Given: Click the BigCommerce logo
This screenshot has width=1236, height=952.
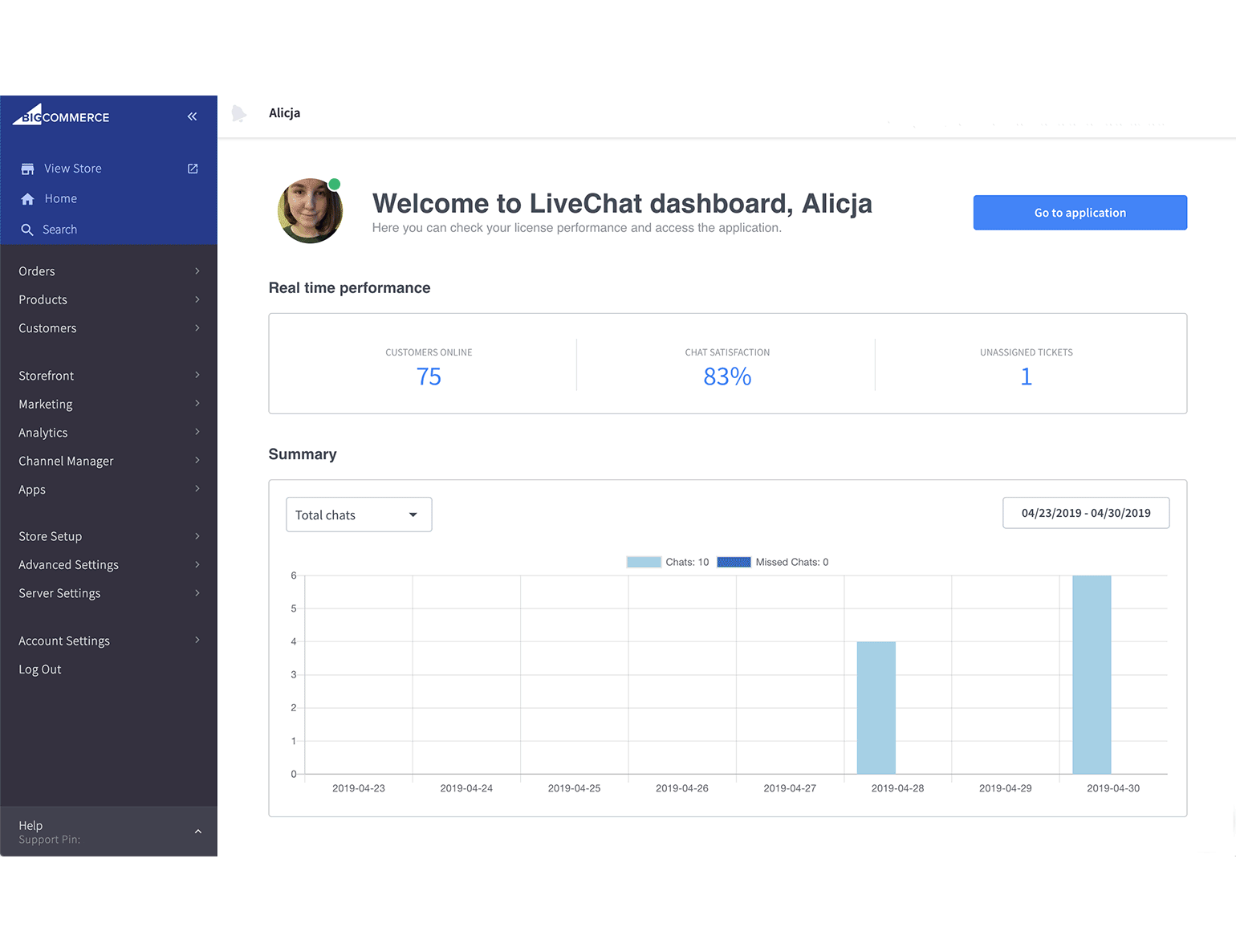Looking at the screenshot, I should 61,115.
